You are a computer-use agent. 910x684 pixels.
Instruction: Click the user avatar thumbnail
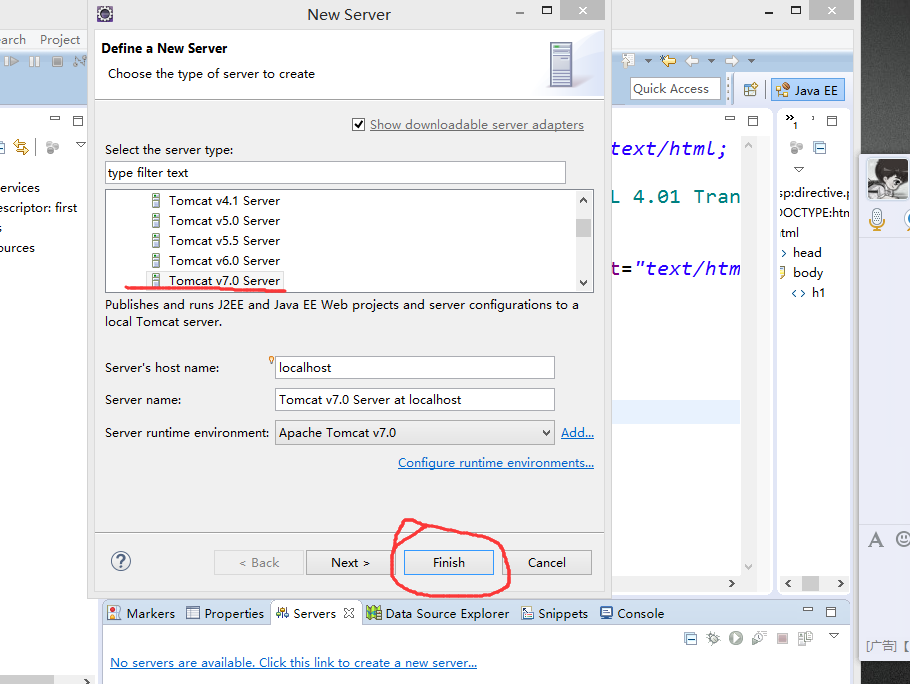887,179
